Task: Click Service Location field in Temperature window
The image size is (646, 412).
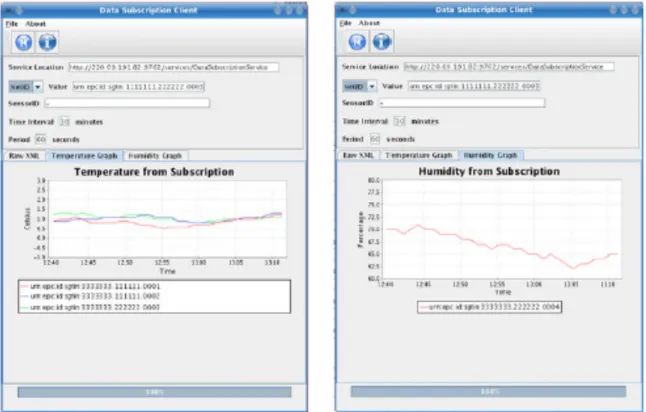Action: (173, 67)
